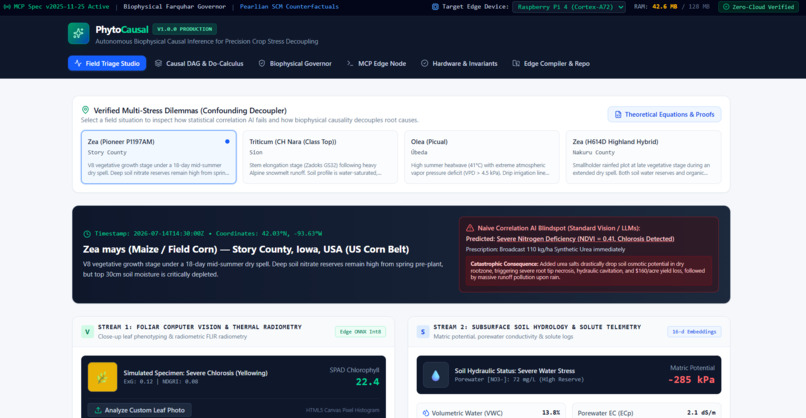This screenshot has width=806, height=418.
Task: Click the chip icon beside Target Edge Device
Action: coord(435,7)
